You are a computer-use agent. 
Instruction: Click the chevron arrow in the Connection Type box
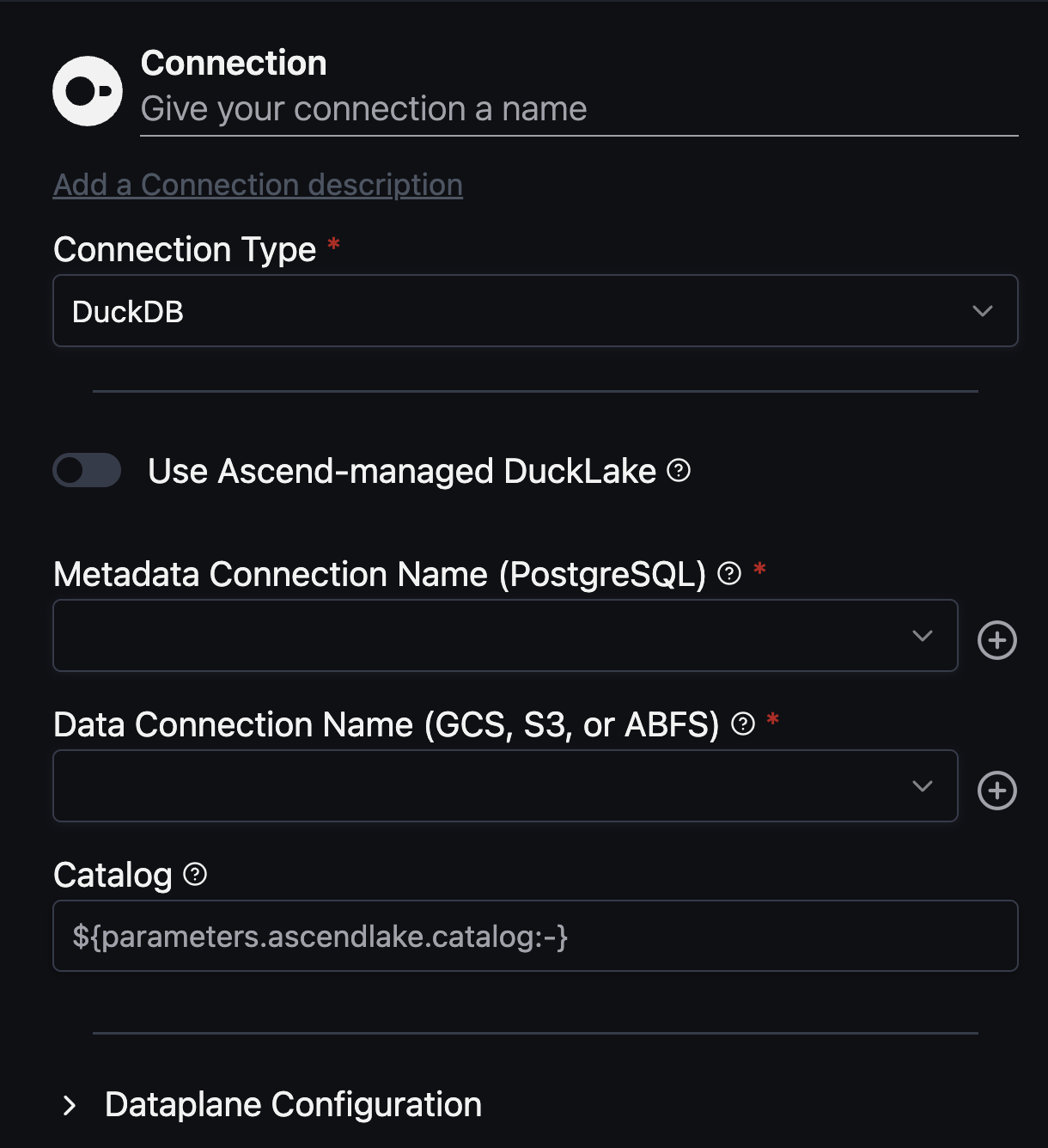[983, 311]
